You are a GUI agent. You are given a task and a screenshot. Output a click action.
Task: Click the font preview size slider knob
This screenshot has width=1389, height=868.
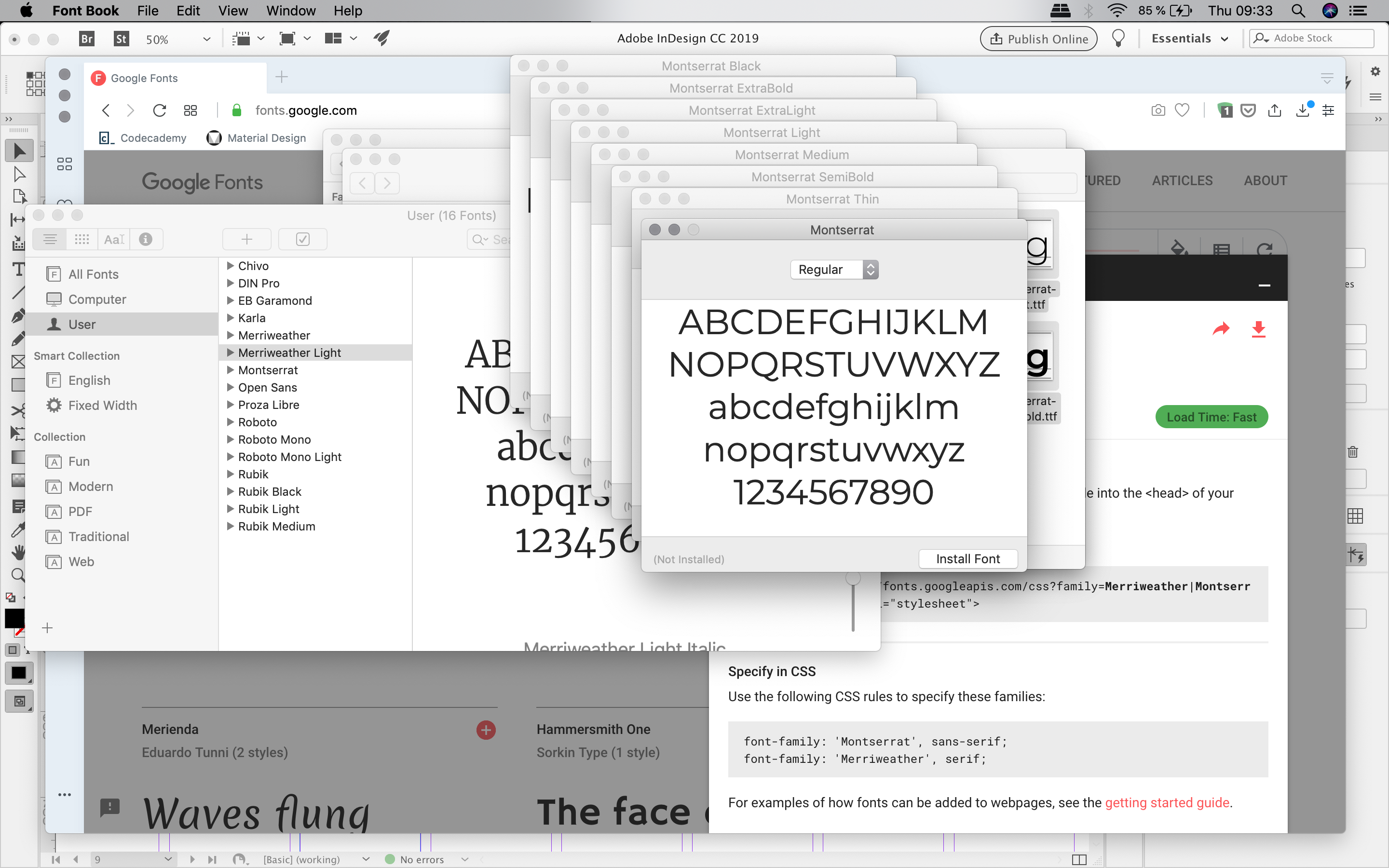[x=854, y=578]
